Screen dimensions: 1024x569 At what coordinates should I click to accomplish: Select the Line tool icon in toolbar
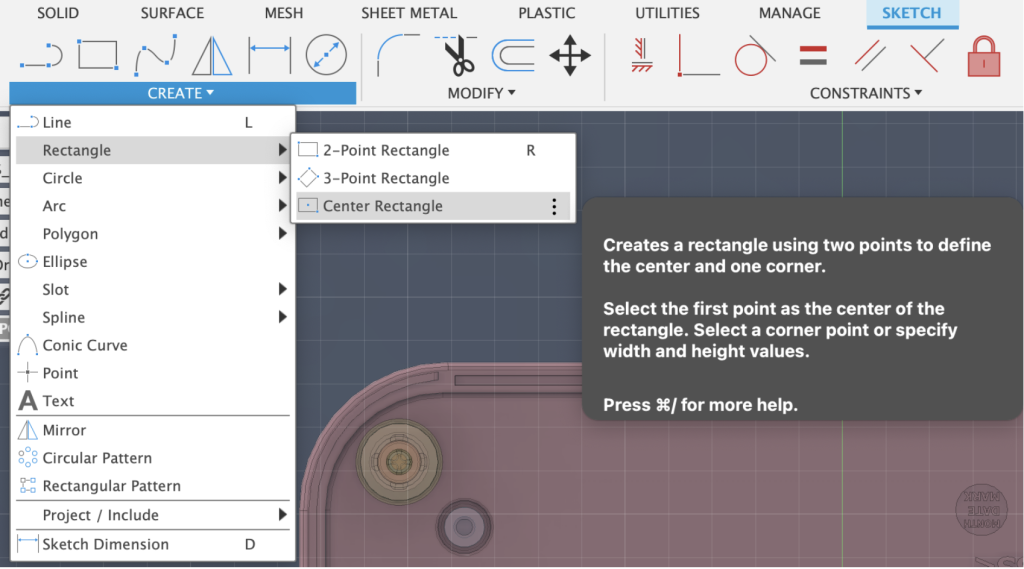tap(41, 56)
